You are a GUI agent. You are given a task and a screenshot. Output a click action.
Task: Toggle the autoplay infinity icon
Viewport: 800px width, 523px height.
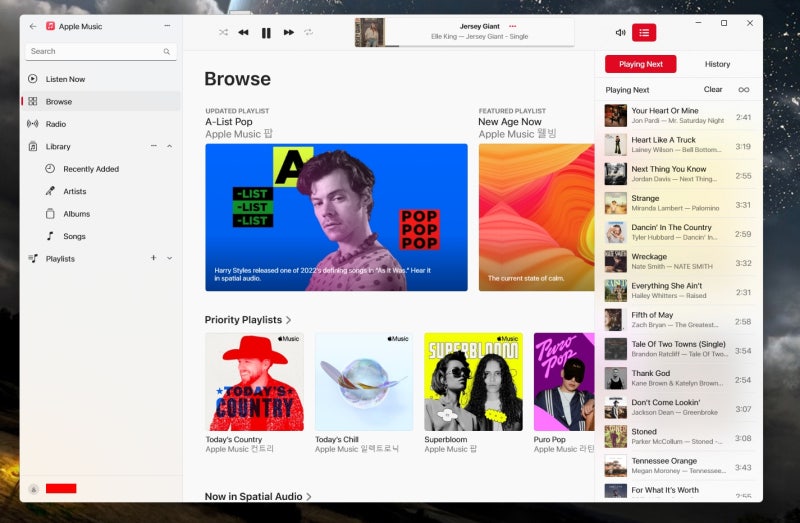pos(744,90)
